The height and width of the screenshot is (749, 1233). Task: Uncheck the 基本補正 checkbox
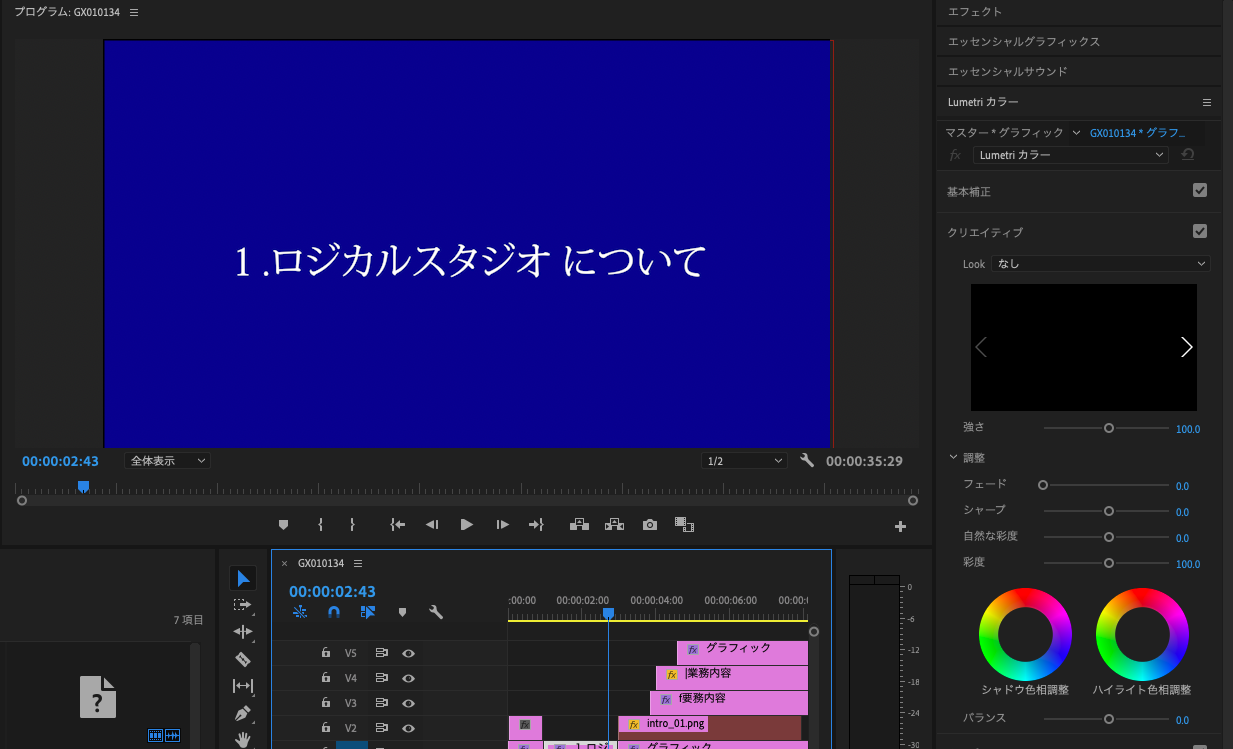tap(1200, 190)
